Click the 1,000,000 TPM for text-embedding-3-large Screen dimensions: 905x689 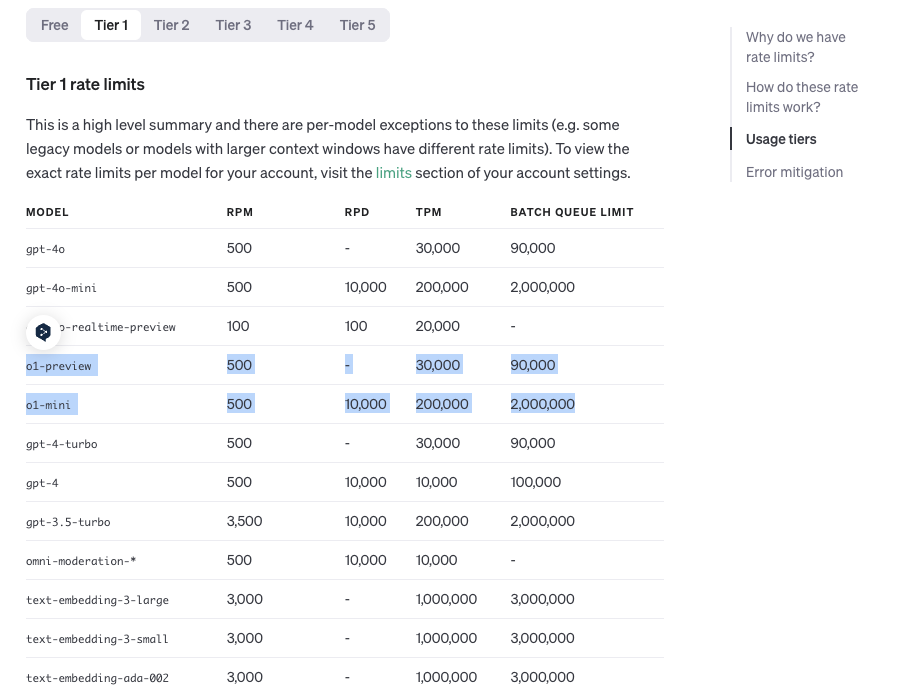click(446, 599)
